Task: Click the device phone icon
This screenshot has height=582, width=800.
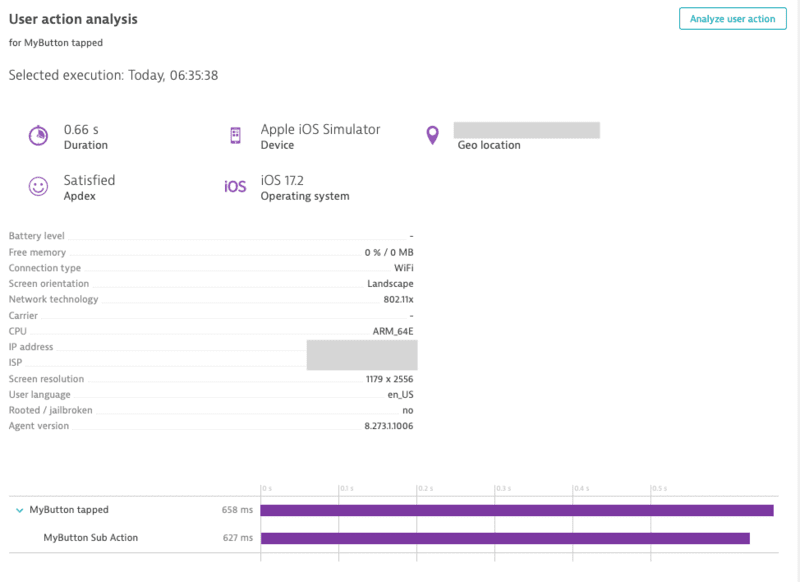Action: pos(236,136)
